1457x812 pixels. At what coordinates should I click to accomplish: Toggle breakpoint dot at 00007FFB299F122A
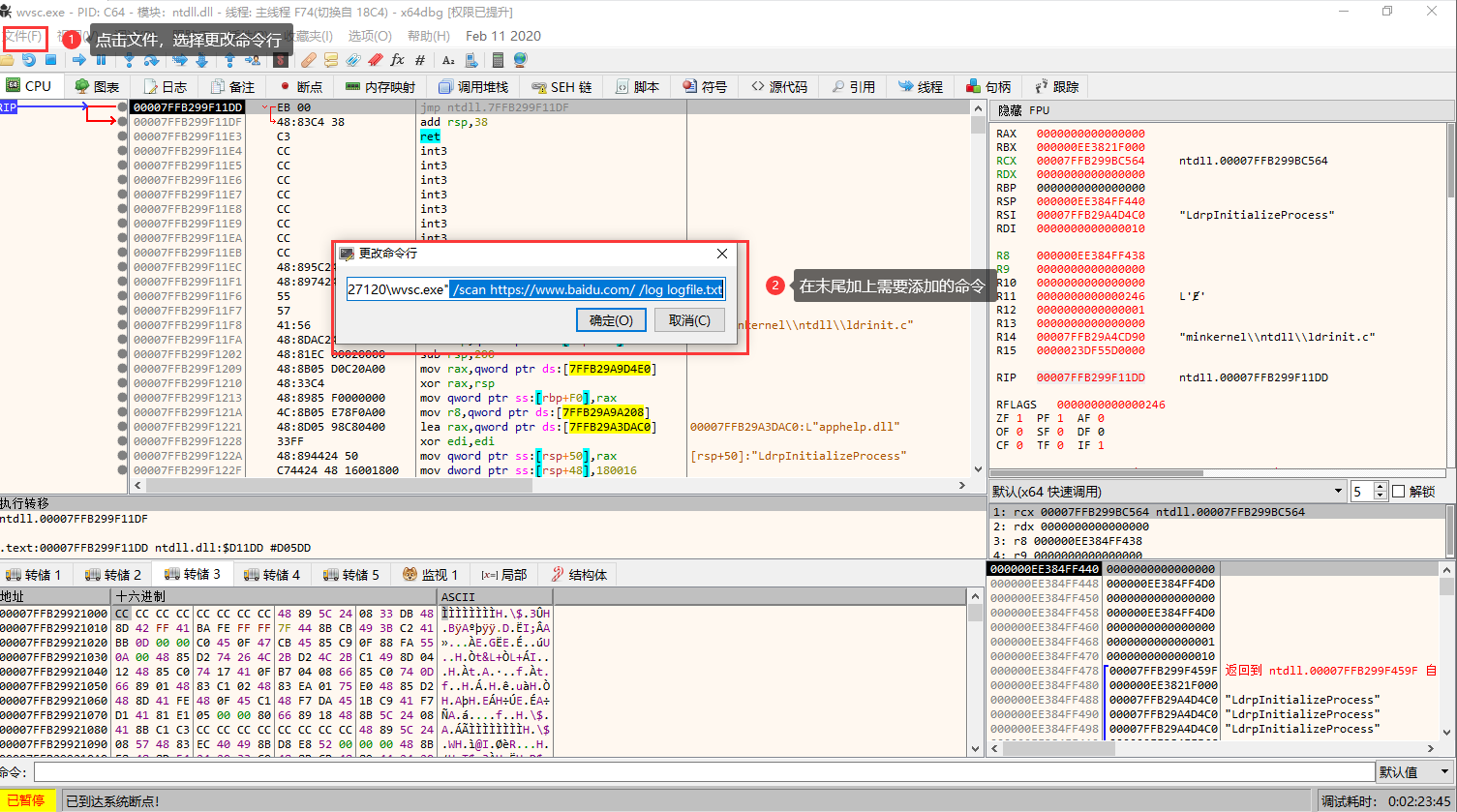coord(122,456)
